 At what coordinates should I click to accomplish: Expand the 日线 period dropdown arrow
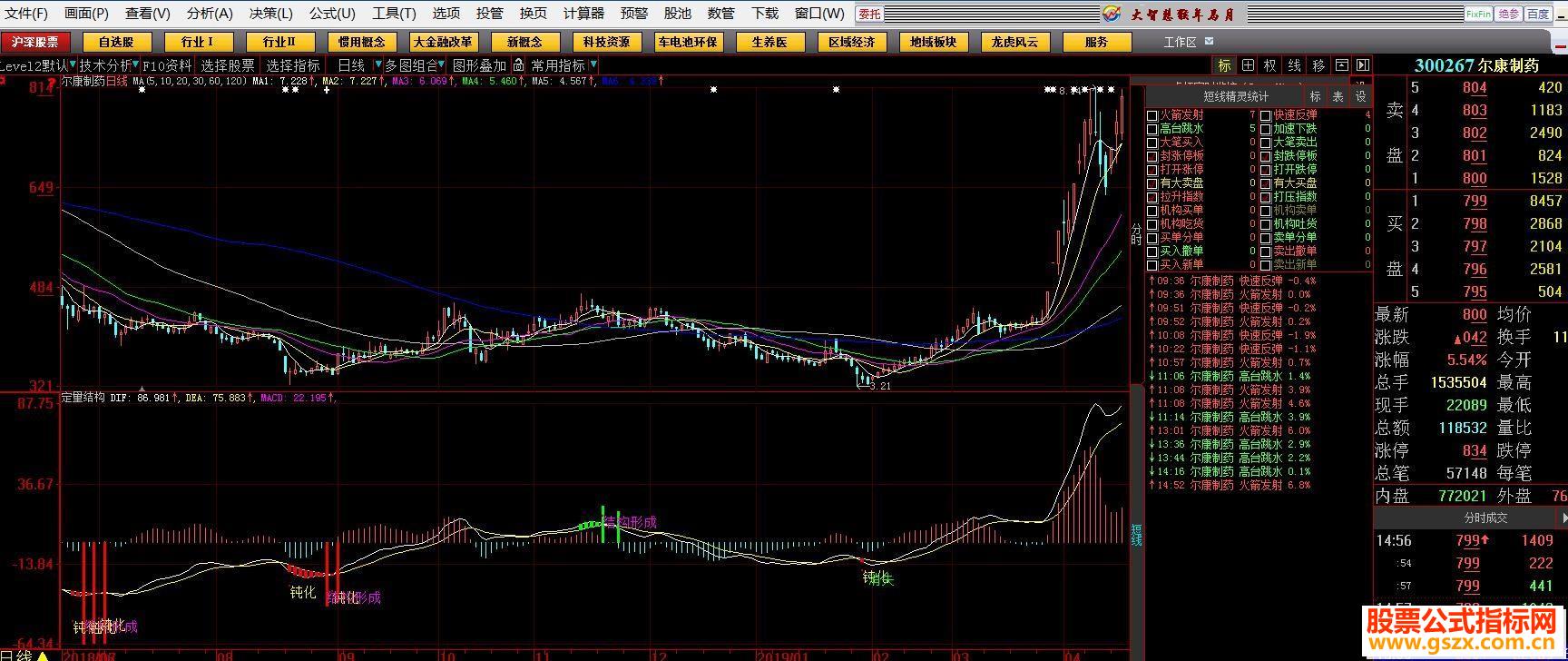tap(378, 65)
